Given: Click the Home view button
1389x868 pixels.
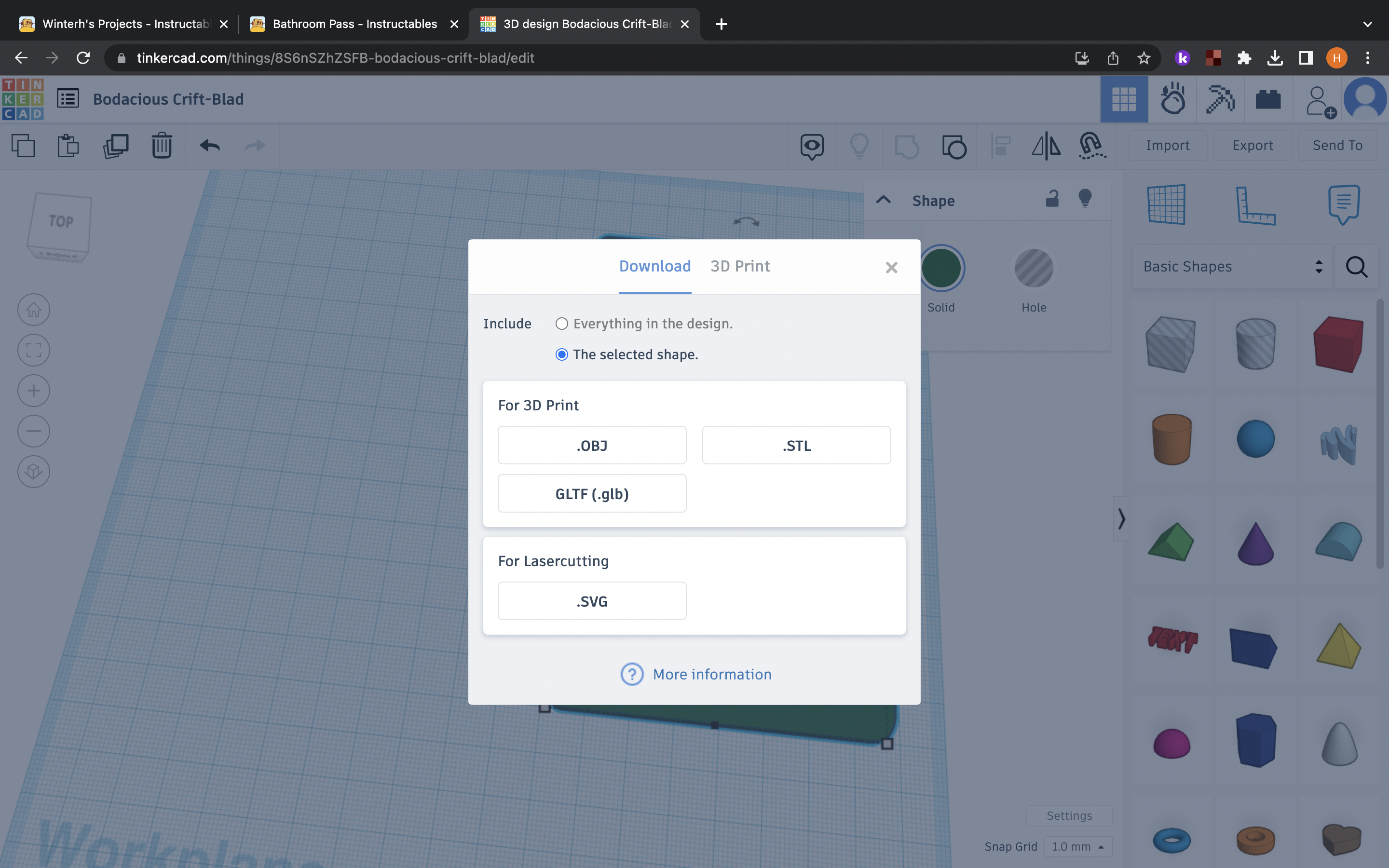Looking at the screenshot, I should pos(34,310).
